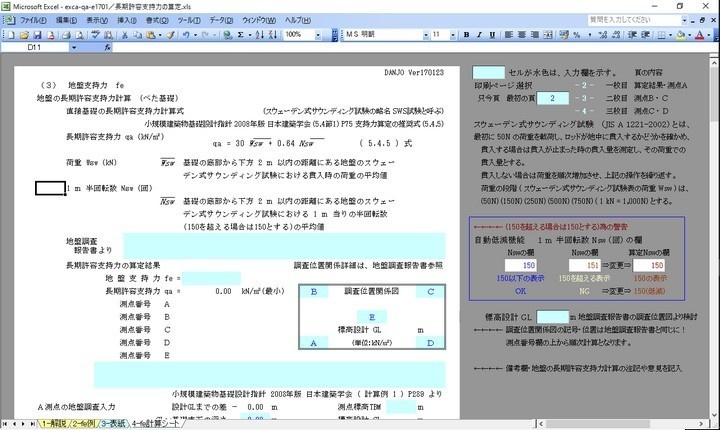This screenshot has width=720, height=430.
Task: Switch to the 2-fe例 sheet tab
Action: tap(84, 424)
